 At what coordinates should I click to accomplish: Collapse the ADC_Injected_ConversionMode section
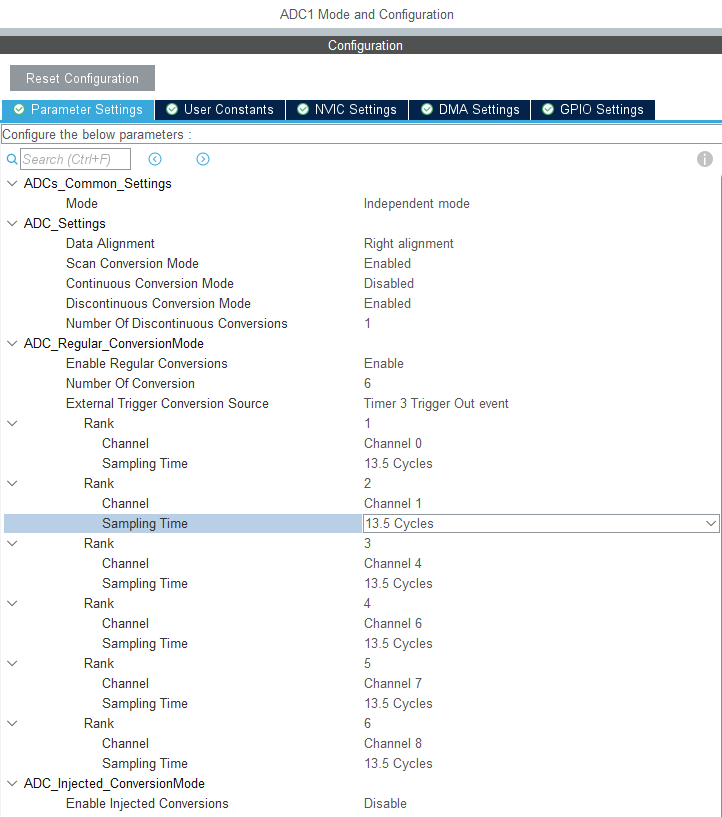(12, 783)
